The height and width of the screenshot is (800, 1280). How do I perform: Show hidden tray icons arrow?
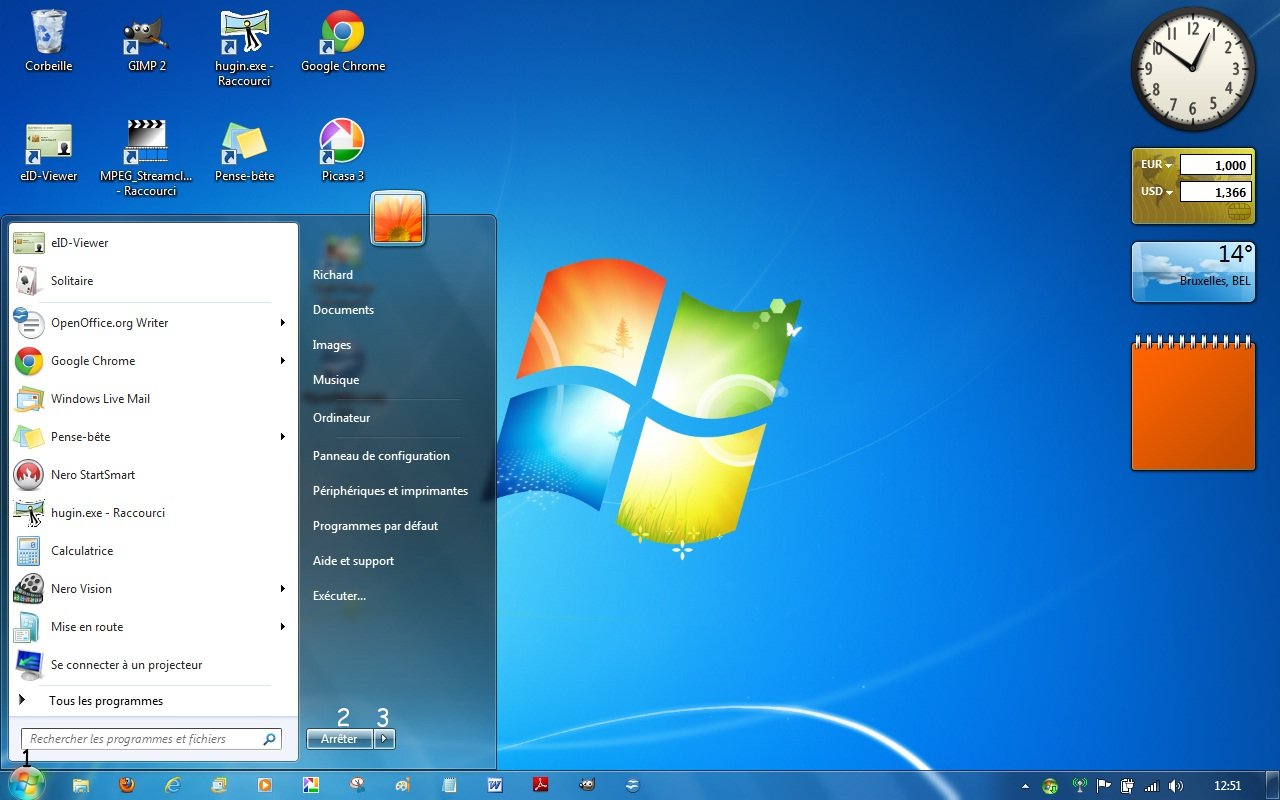tap(1024, 787)
